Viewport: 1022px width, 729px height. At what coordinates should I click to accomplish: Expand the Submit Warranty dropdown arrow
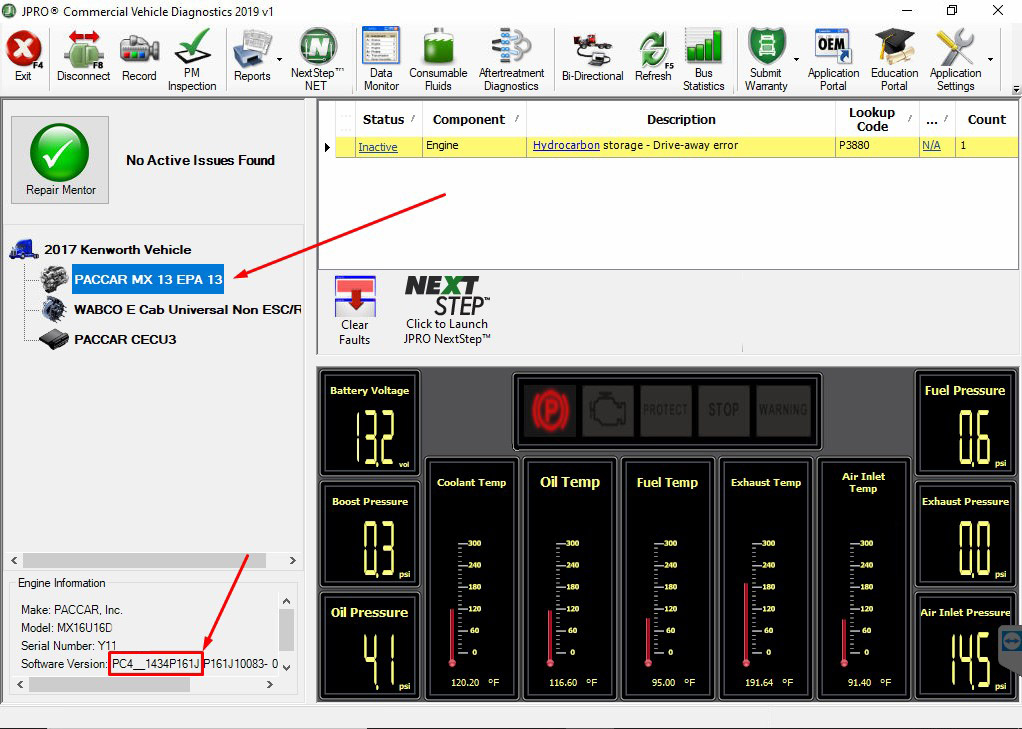tap(796, 59)
